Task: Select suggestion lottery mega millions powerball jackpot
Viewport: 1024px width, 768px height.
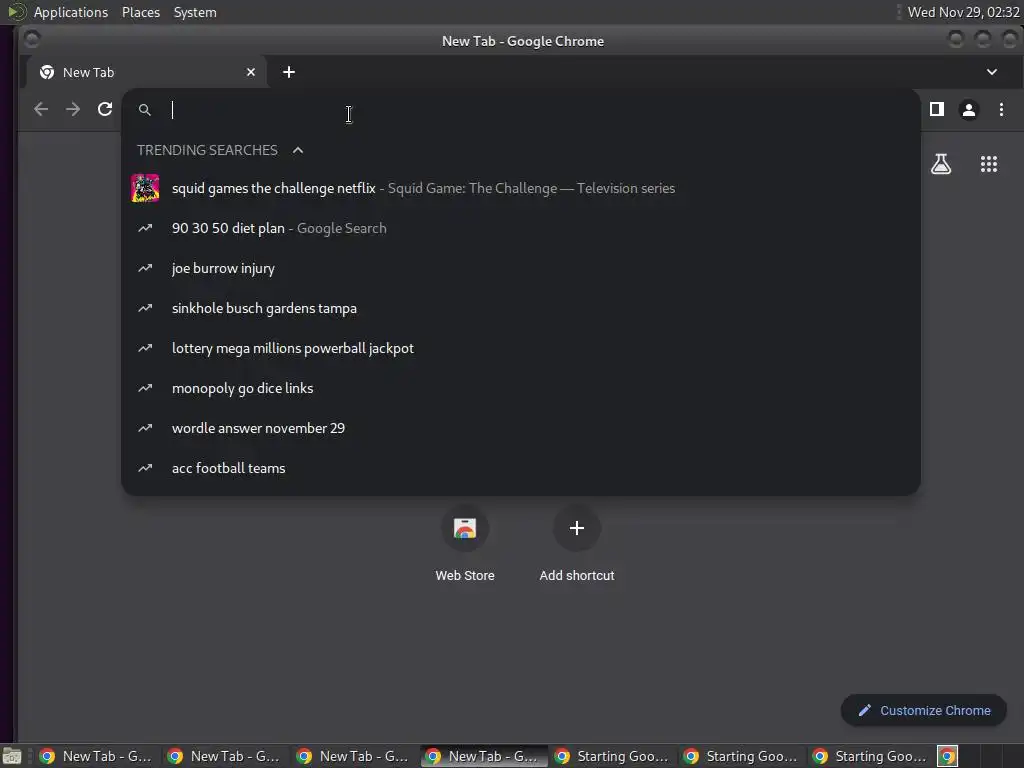Action: (x=520, y=348)
